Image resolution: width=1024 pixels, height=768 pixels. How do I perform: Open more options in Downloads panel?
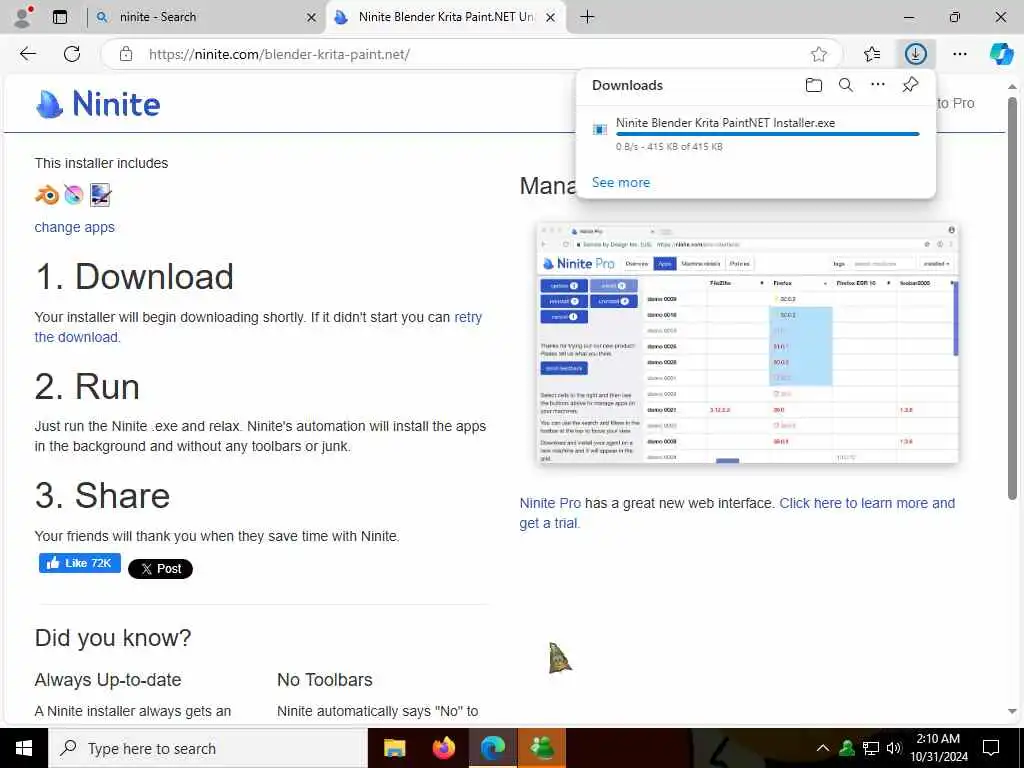[878, 84]
